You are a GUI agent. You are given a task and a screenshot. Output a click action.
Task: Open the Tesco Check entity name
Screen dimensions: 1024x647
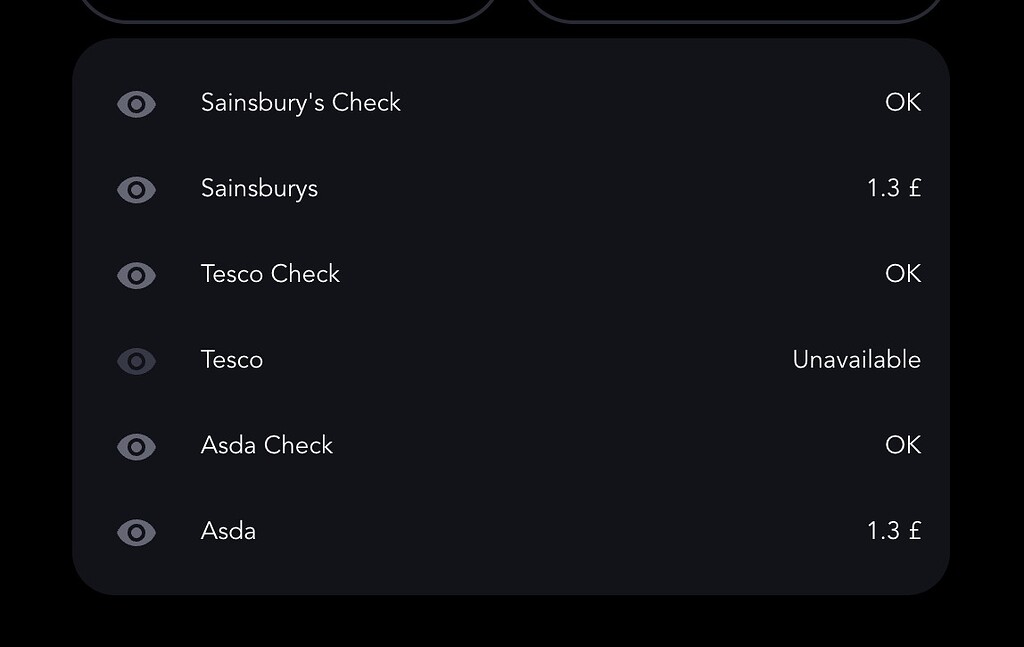coord(270,275)
